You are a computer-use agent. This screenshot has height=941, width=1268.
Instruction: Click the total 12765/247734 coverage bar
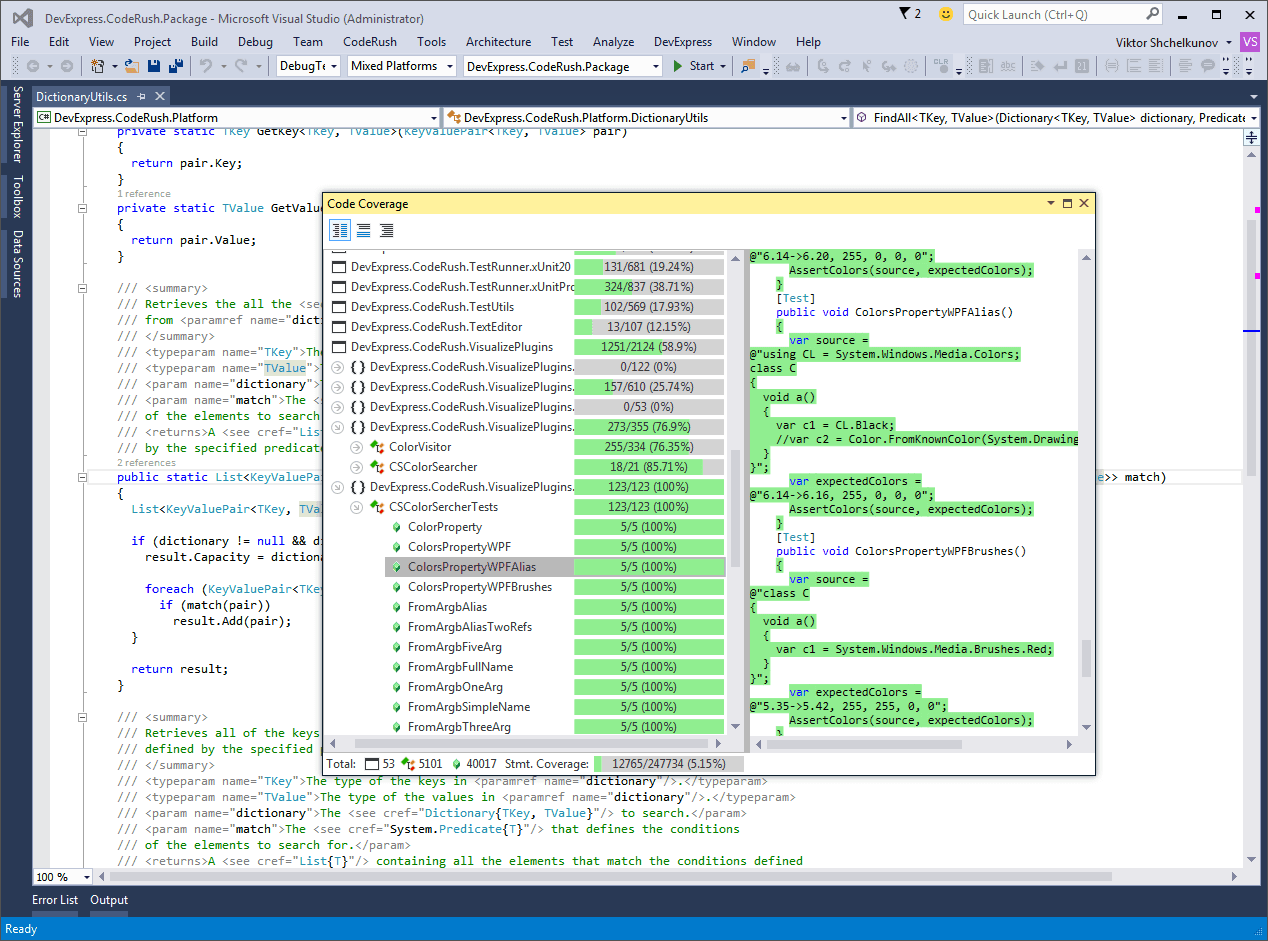coord(669,764)
